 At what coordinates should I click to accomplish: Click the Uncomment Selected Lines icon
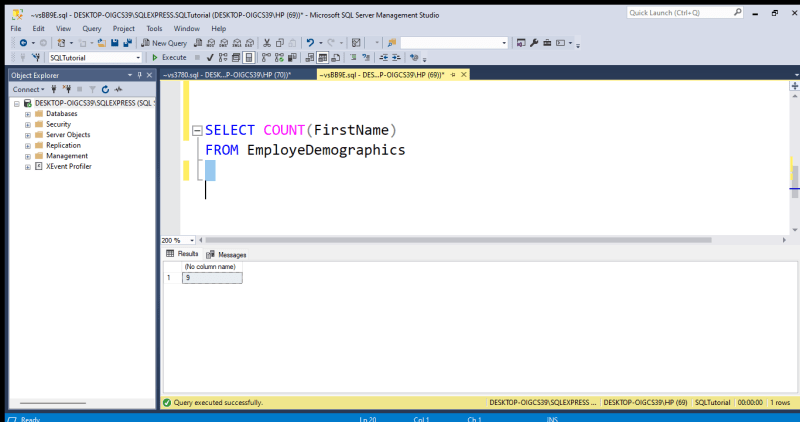click(x=366, y=58)
